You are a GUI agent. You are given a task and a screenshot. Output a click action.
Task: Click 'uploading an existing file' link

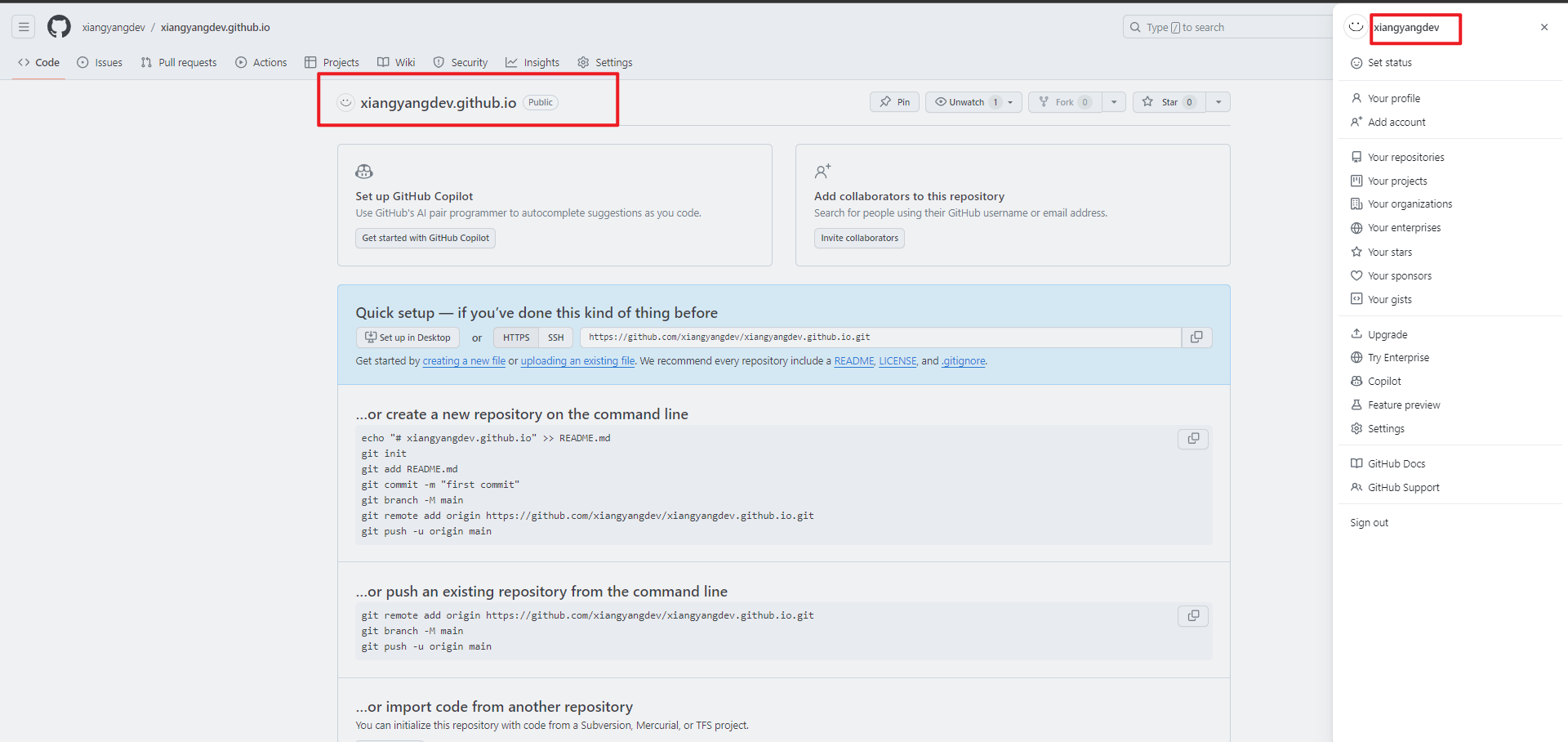577,361
